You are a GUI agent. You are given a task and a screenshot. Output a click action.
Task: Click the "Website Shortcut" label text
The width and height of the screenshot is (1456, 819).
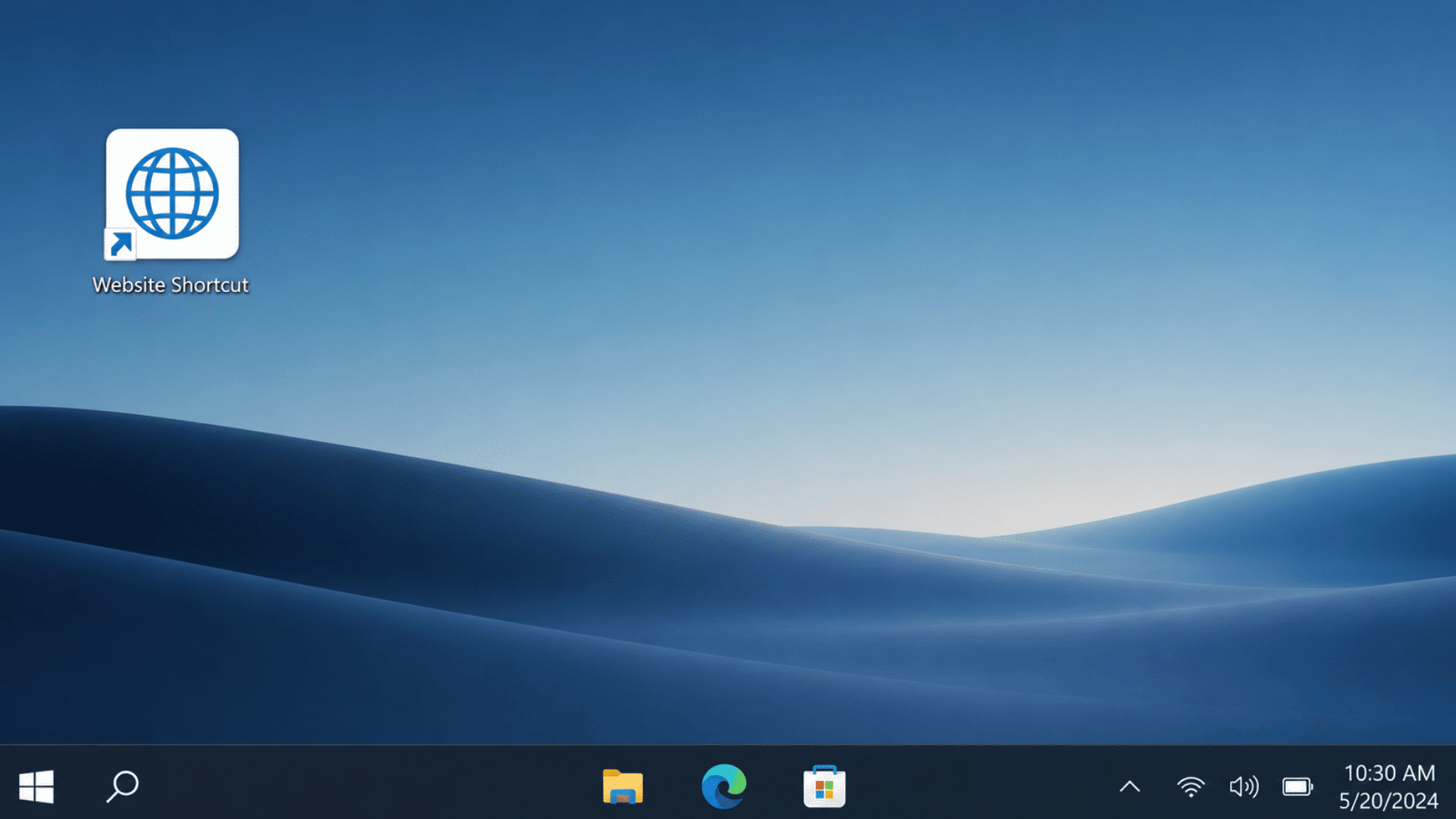point(171,285)
